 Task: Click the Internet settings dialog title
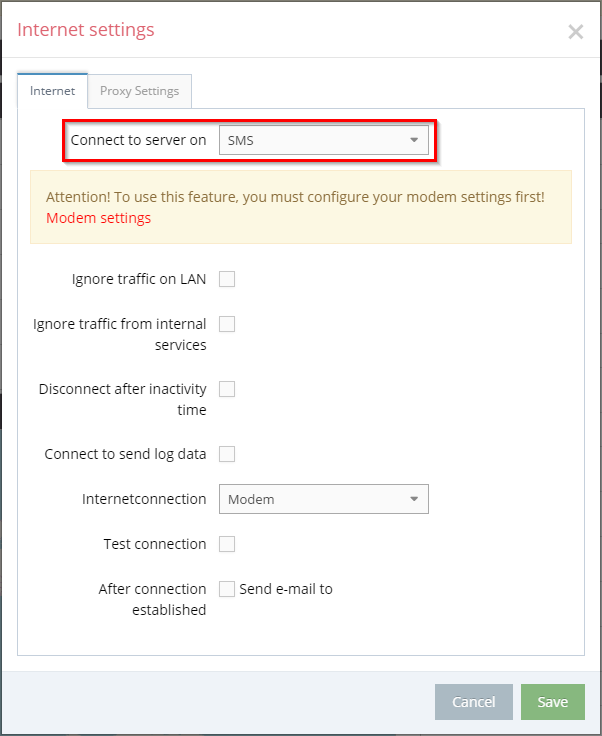(x=86, y=30)
